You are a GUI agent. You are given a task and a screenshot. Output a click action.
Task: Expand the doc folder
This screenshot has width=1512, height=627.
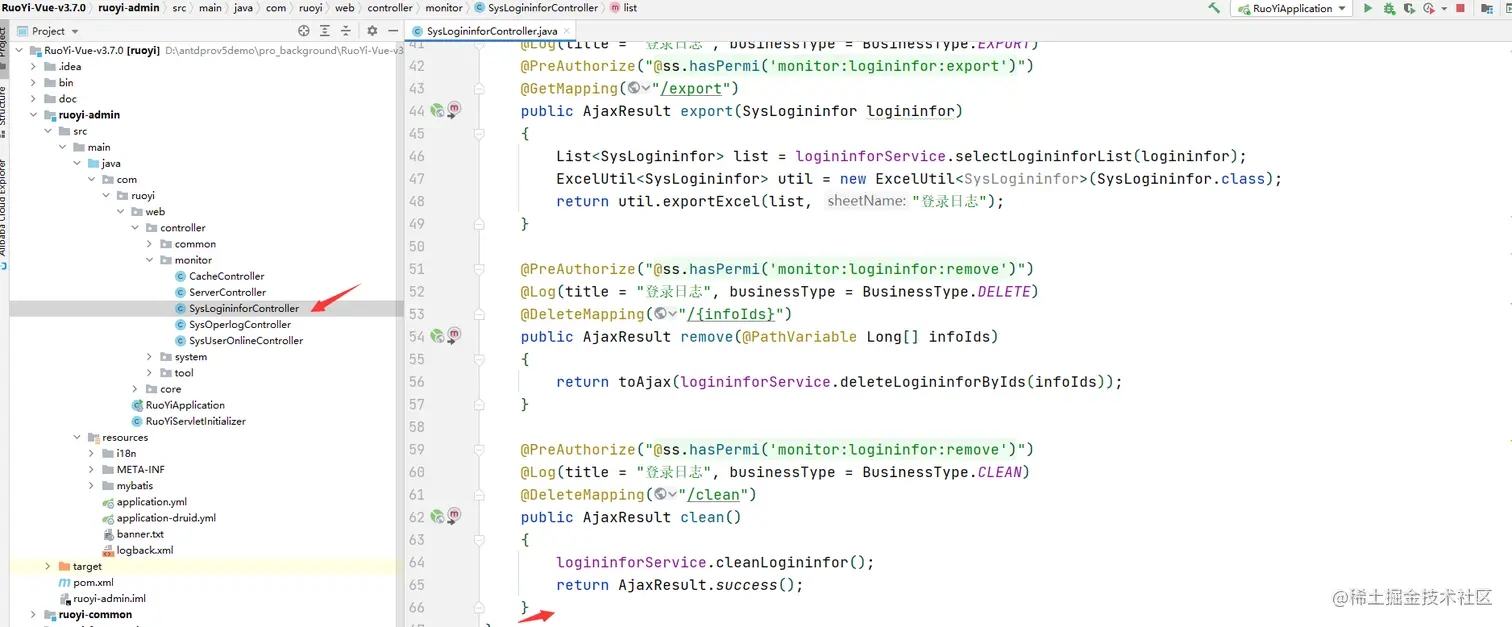[34, 98]
